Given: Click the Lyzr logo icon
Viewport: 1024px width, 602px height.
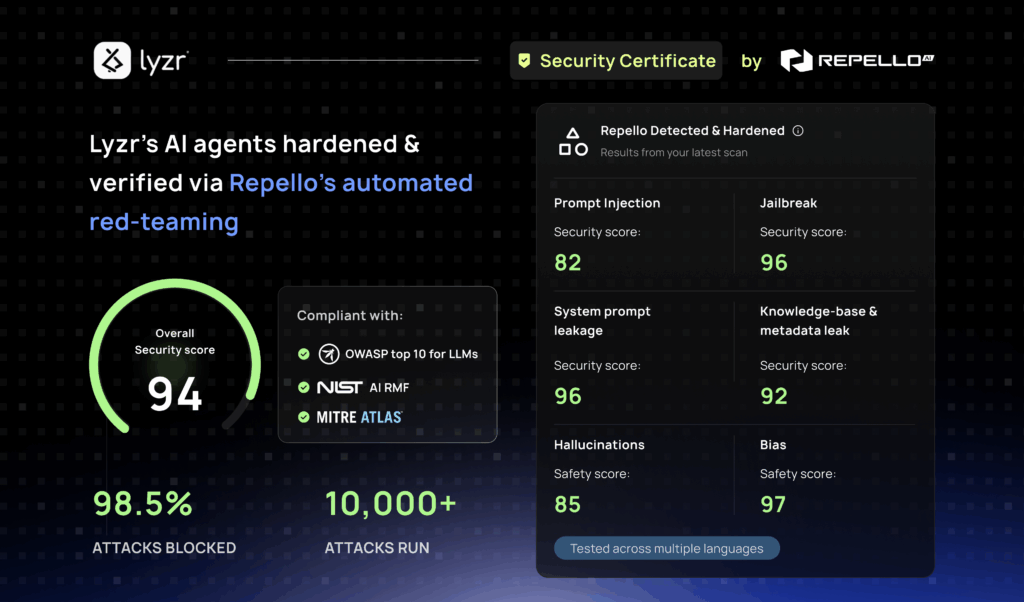Looking at the screenshot, I should click(112, 60).
